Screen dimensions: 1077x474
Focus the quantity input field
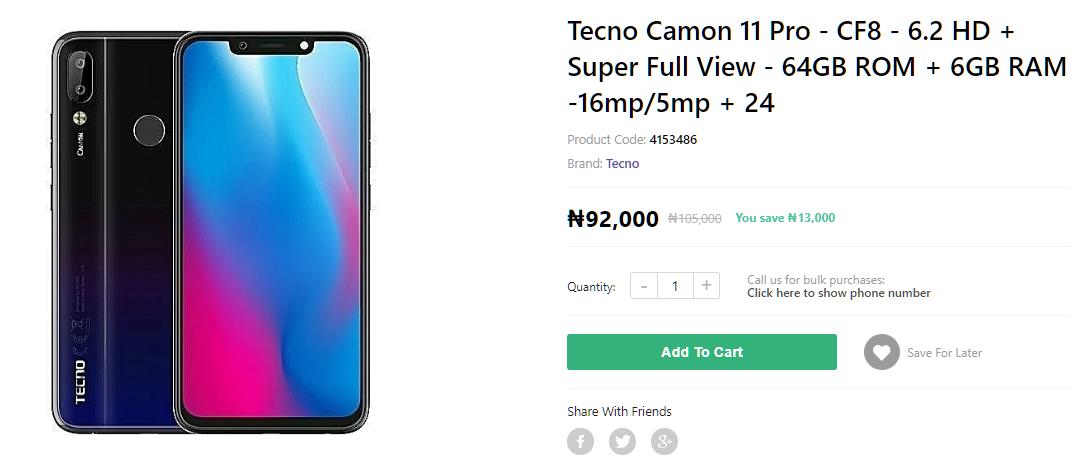point(675,286)
